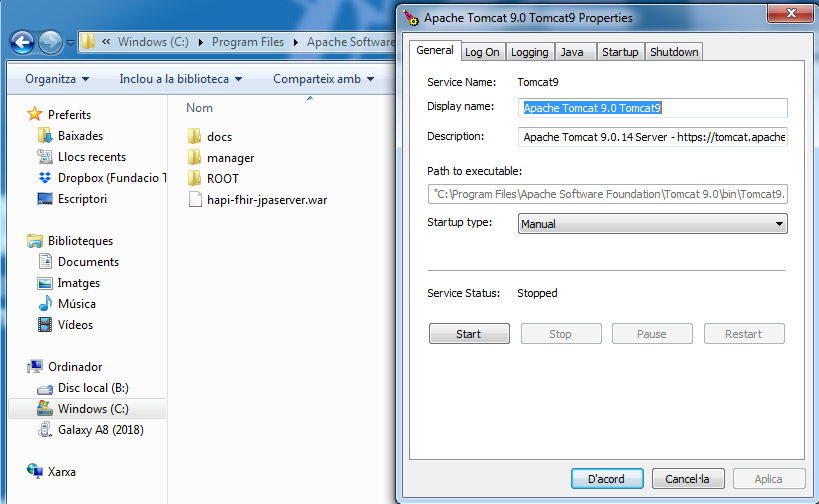Open the Shutdown tab

click(674, 52)
